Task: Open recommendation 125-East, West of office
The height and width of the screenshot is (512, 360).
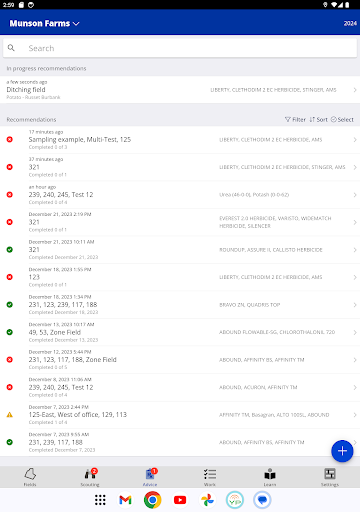Action: click(x=180, y=415)
